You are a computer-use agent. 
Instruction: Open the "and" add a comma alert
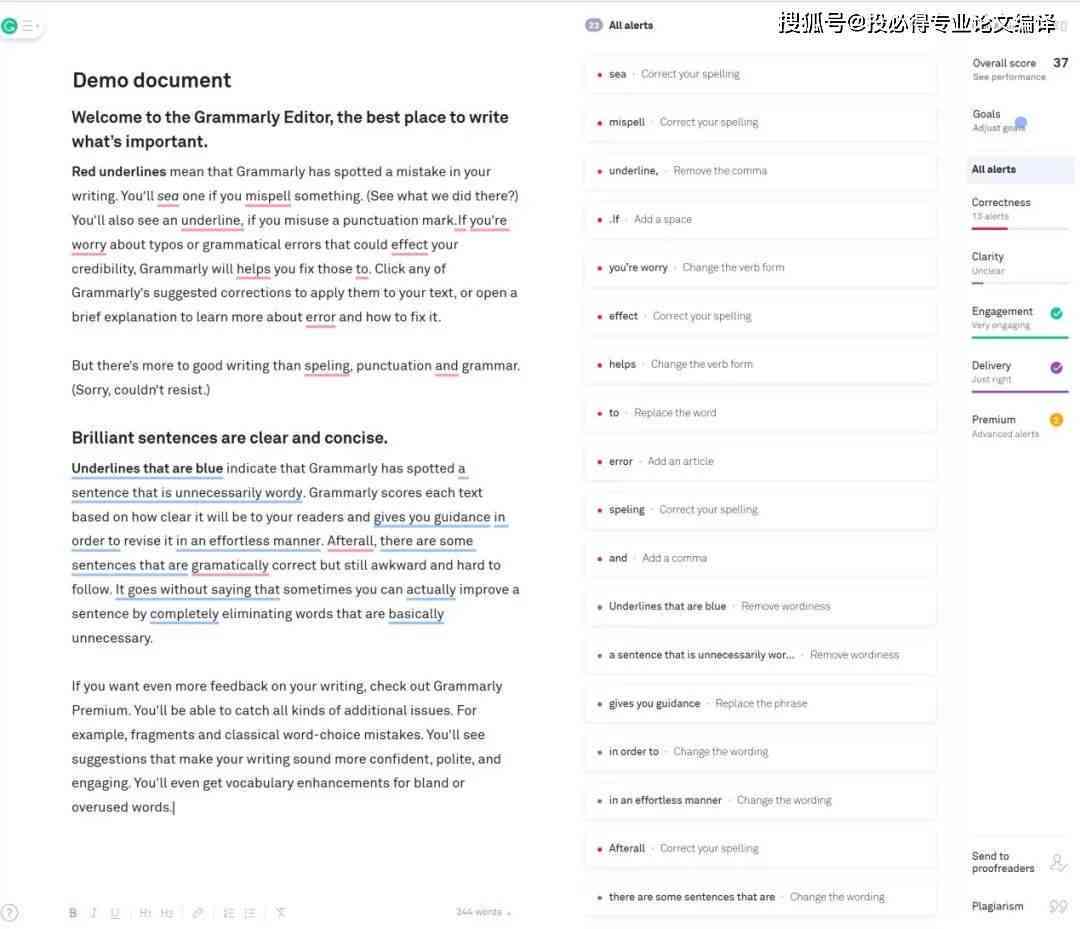pyautogui.click(x=760, y=558)
